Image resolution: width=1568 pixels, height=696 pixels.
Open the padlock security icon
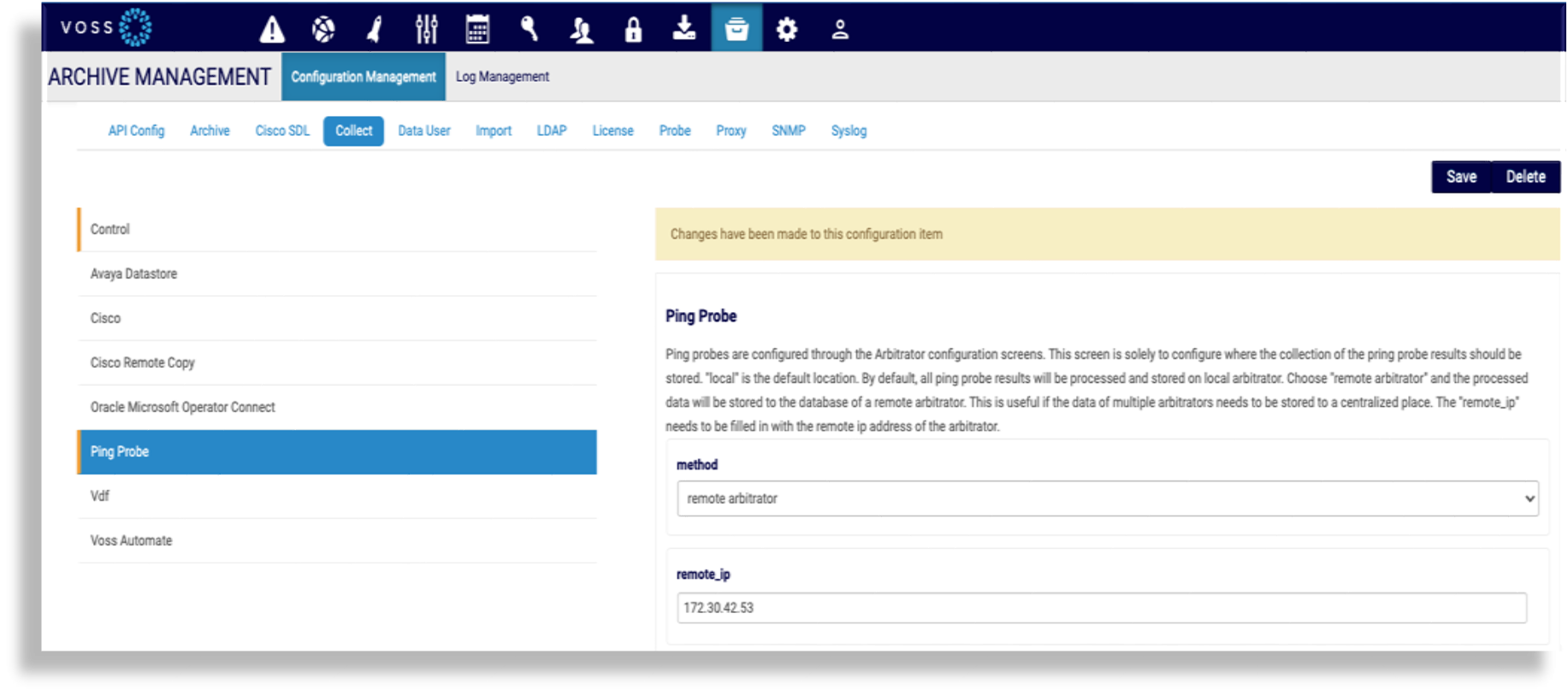633,30
